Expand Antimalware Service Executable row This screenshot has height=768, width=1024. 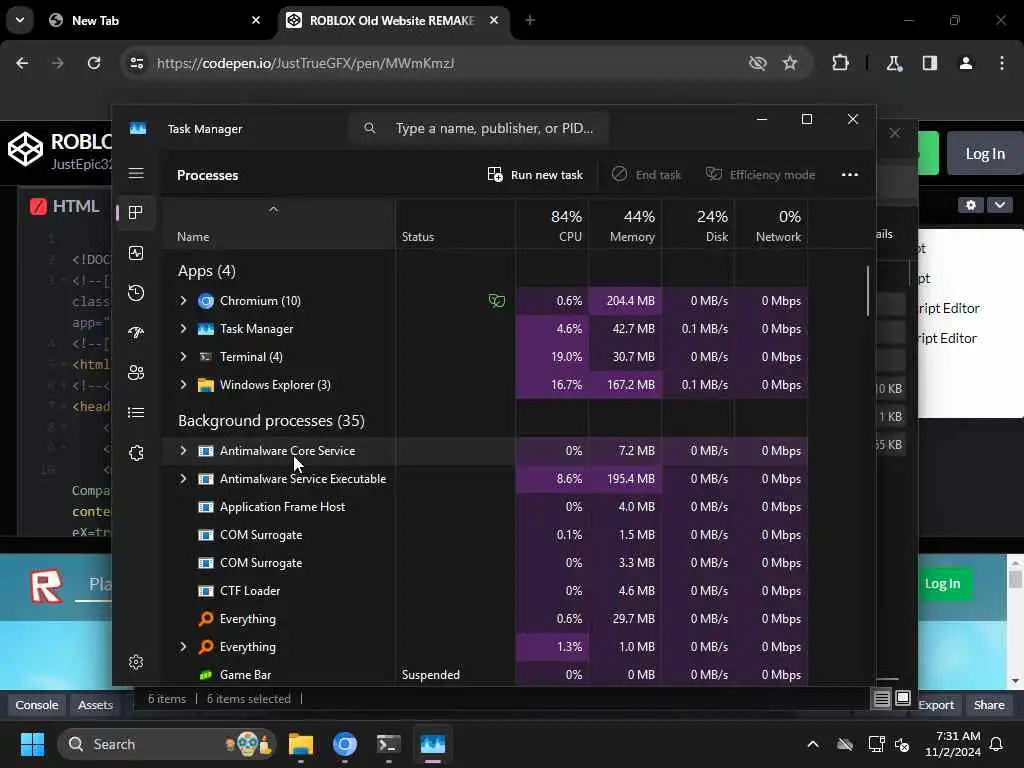pos(184,479)
